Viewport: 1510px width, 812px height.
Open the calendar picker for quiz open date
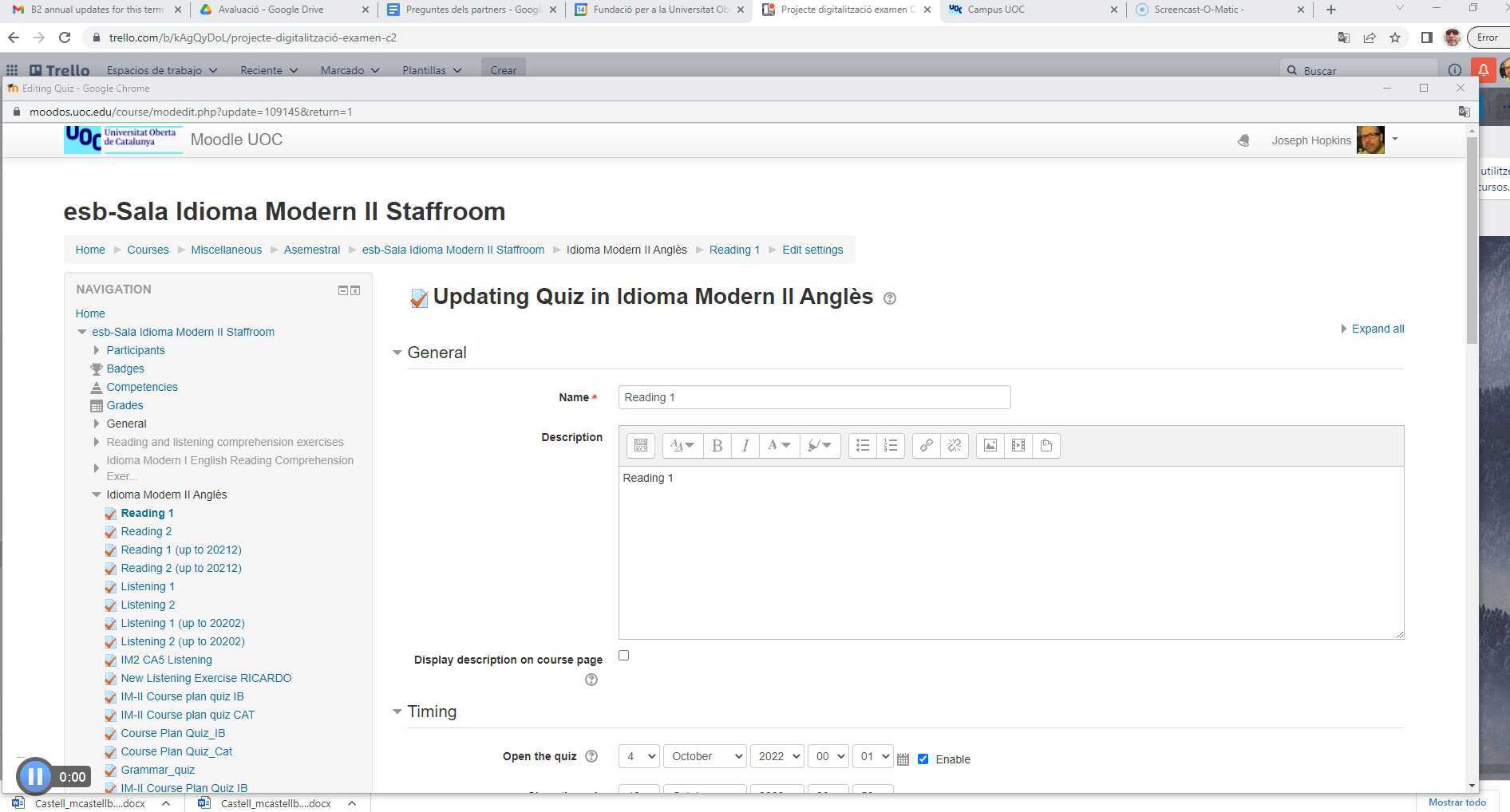(x=903, y=759)
